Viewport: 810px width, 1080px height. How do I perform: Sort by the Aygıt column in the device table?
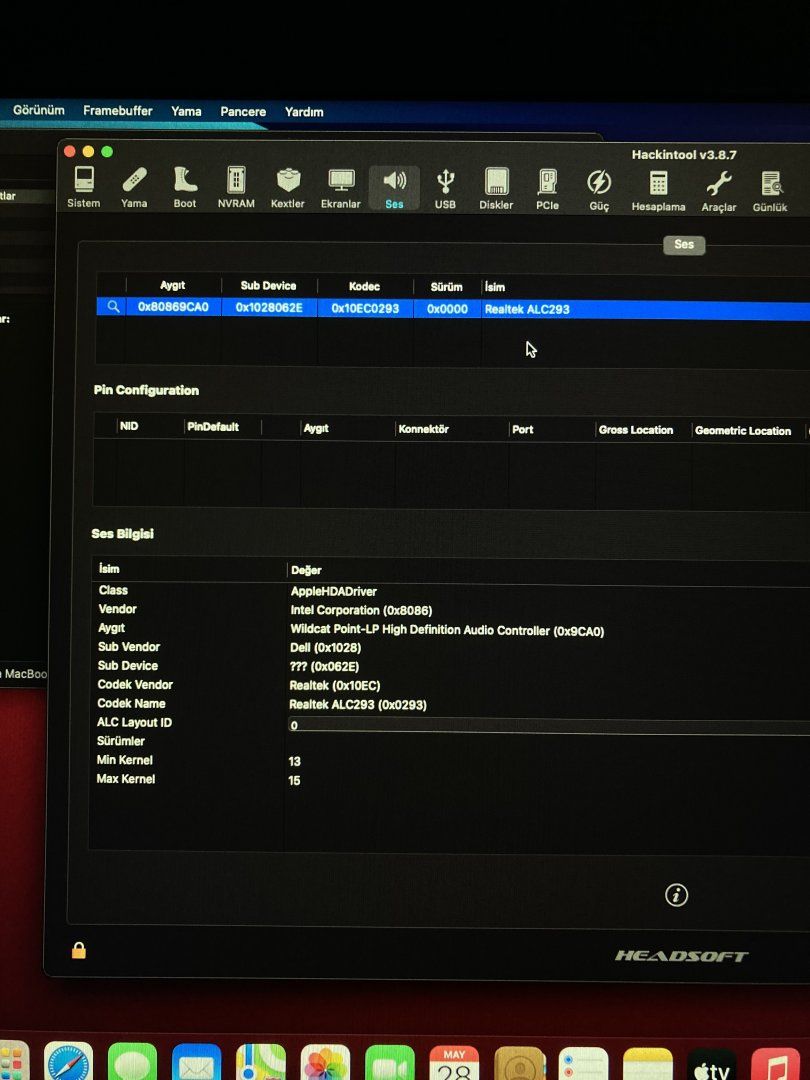click(172, 285)
